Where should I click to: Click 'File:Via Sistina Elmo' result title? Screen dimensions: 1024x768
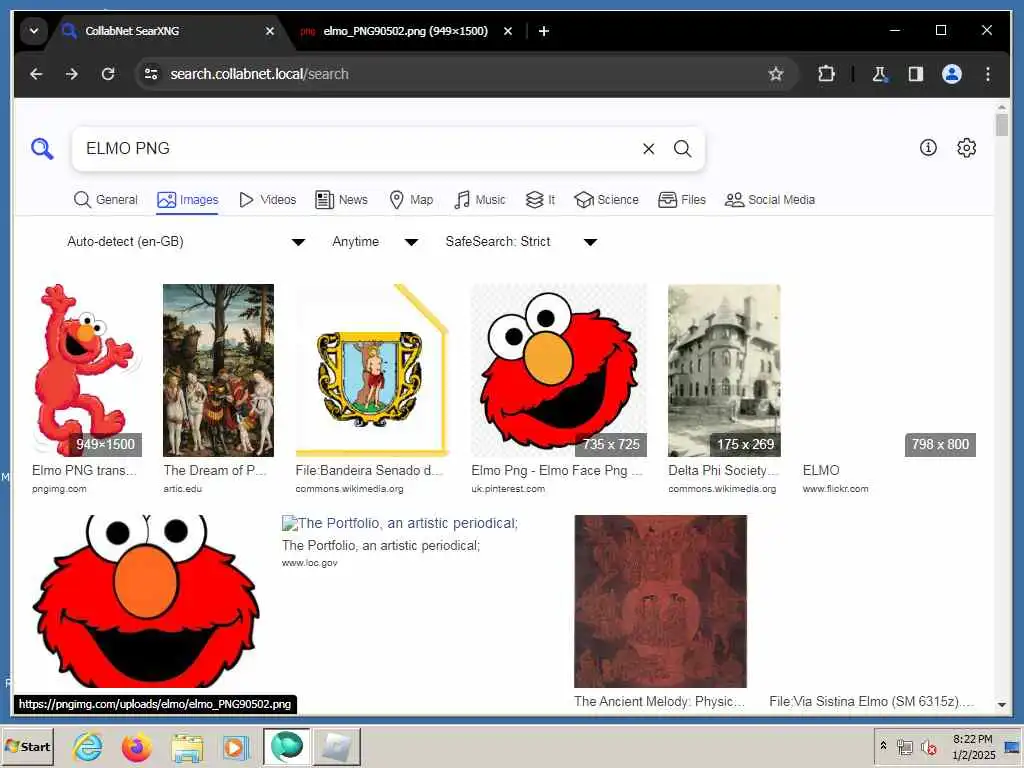pos(871,701)
